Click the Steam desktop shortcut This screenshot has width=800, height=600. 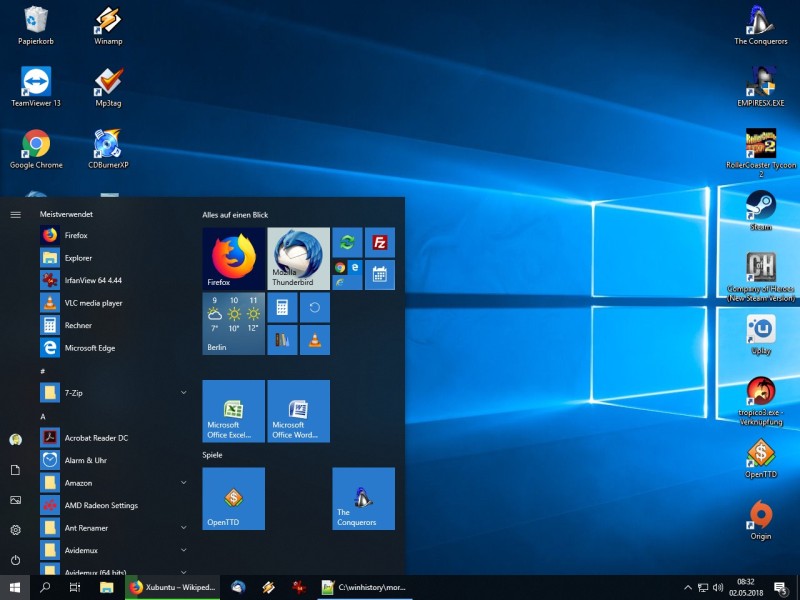coord(761,210)
